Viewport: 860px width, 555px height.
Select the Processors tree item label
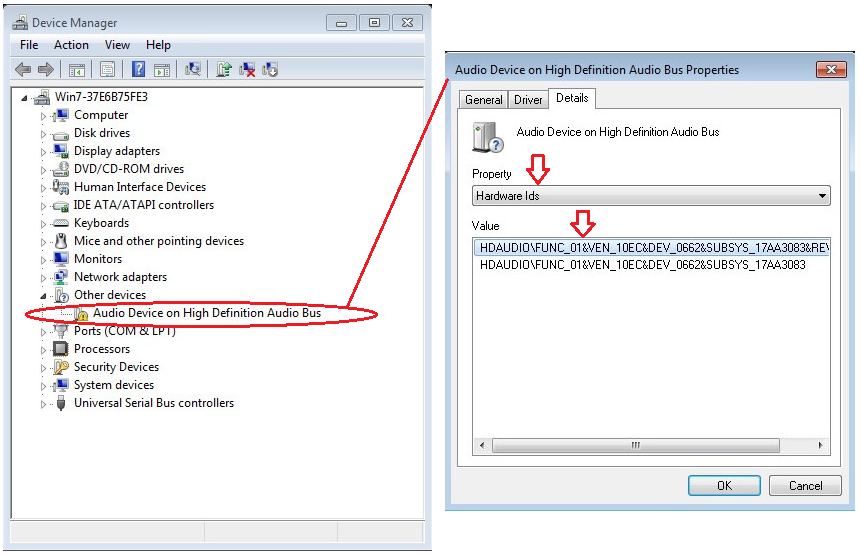pos(102,349)
